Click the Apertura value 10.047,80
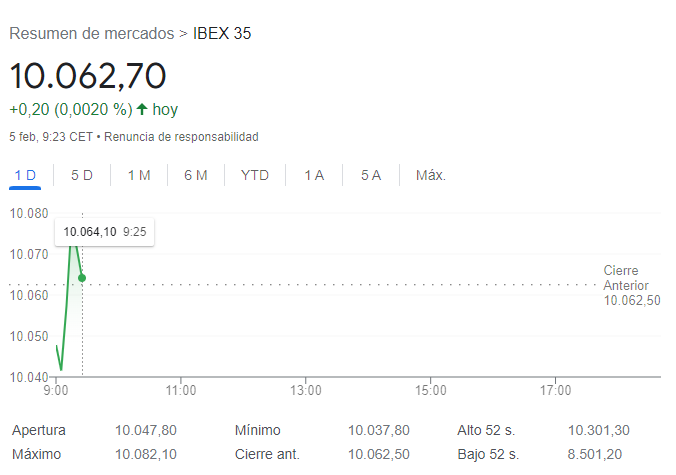Screen dimensions: 676x475 click(146, 430)
